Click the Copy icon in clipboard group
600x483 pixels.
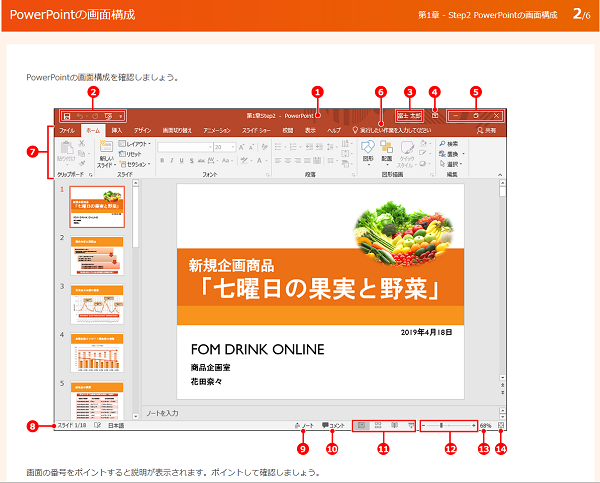click(82, 153)
